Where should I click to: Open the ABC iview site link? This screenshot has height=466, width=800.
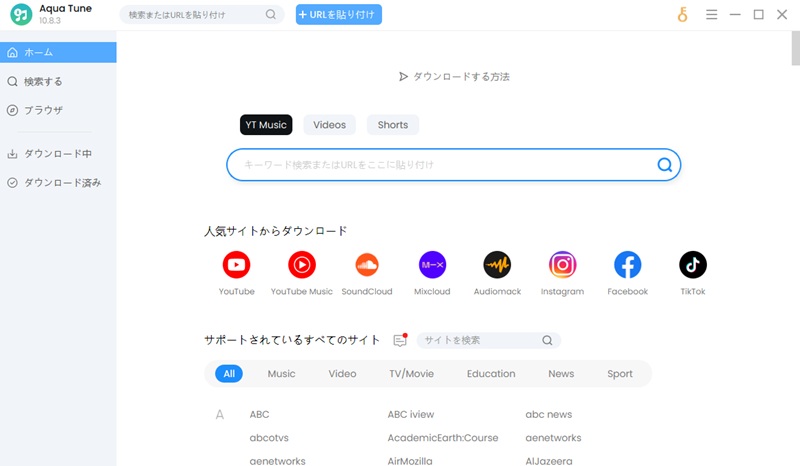point(411,414)
